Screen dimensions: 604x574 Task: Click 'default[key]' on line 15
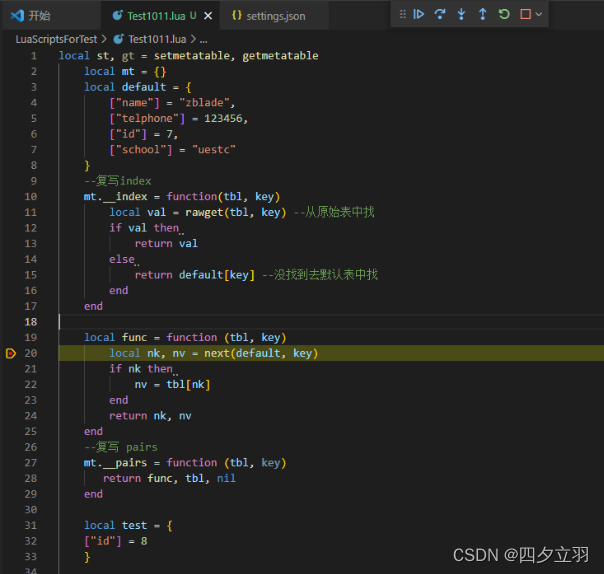coord(217,275)
